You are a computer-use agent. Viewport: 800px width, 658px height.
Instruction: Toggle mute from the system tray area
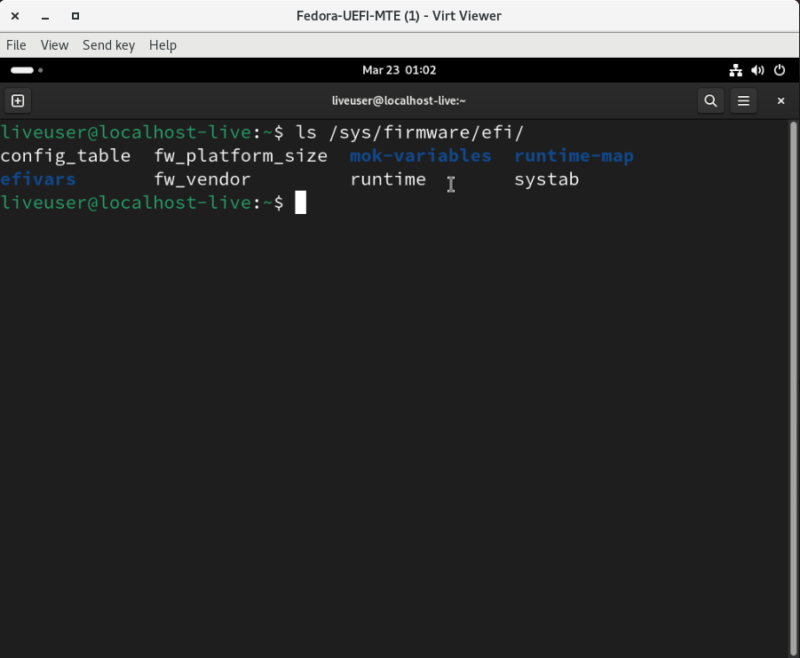tap(757, 70)
